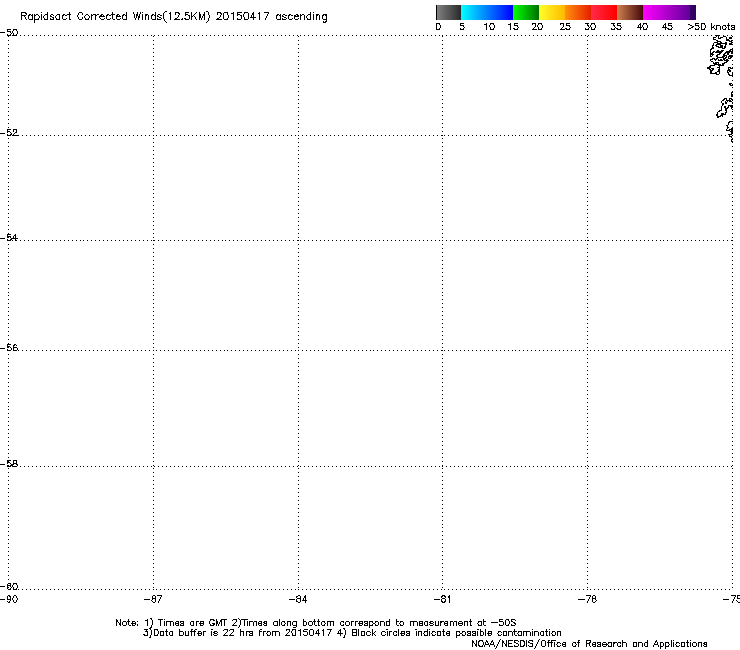Click the -87 longitude axis label
740x650 pixels.
click(153, 599)
